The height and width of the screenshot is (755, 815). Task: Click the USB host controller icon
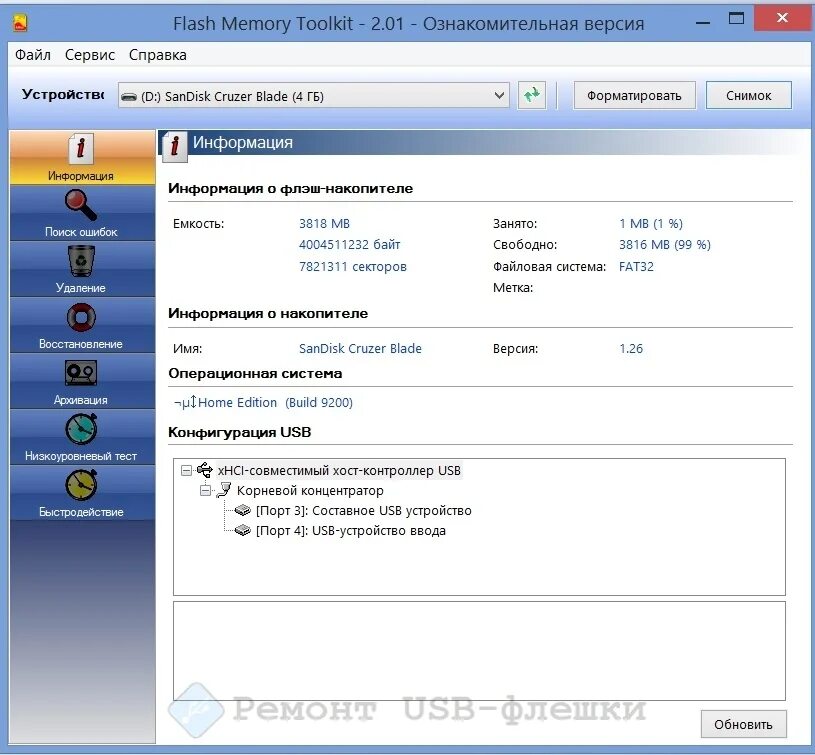coord(204,470)
